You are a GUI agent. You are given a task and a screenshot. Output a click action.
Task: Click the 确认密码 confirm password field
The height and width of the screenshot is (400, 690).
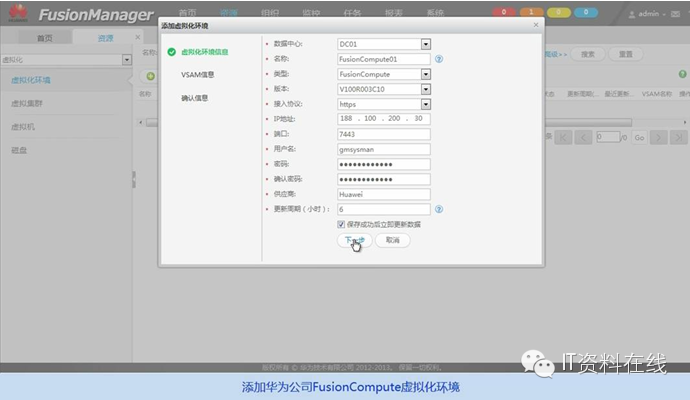click(384, 179)
